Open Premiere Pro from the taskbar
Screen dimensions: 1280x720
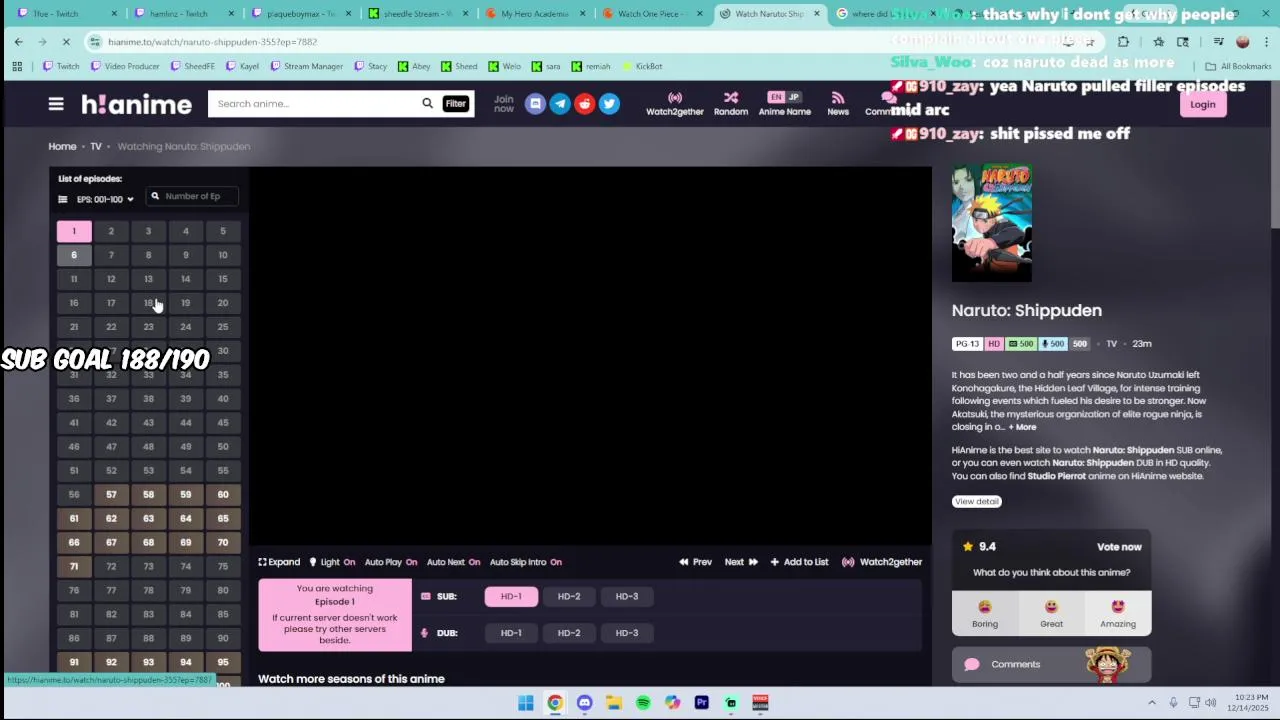click(x=701, y=703)
